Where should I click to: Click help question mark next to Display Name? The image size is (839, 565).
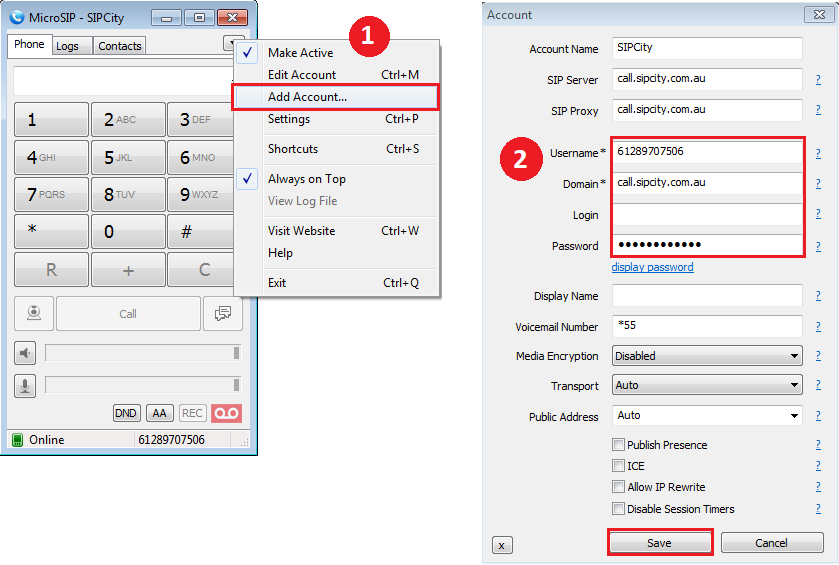click(x=818, y=295)
